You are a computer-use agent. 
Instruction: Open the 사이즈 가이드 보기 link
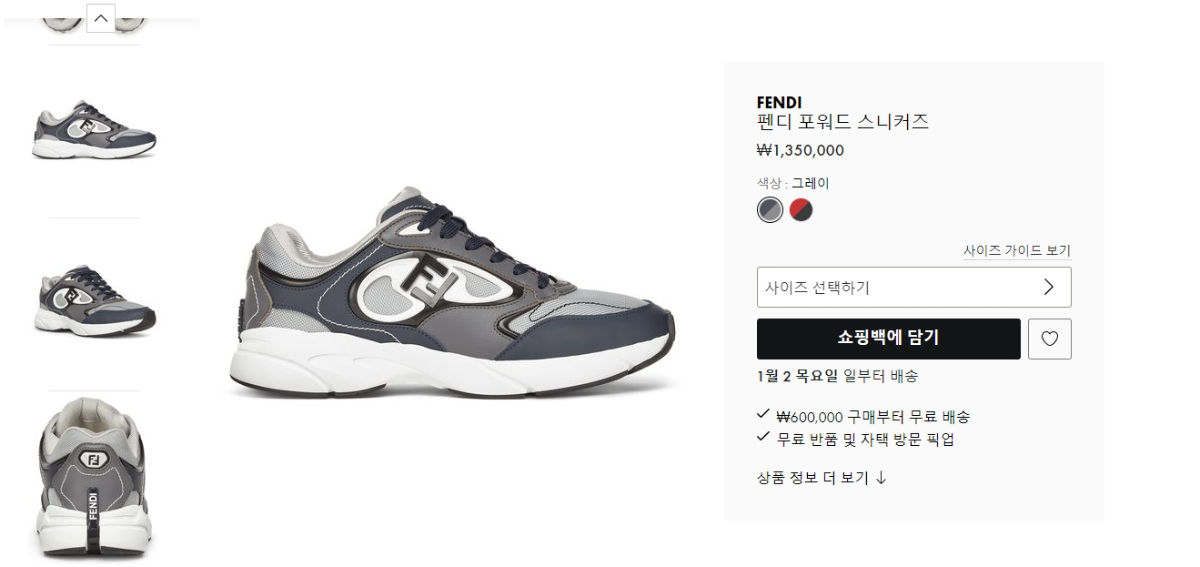coord(1017,251)
